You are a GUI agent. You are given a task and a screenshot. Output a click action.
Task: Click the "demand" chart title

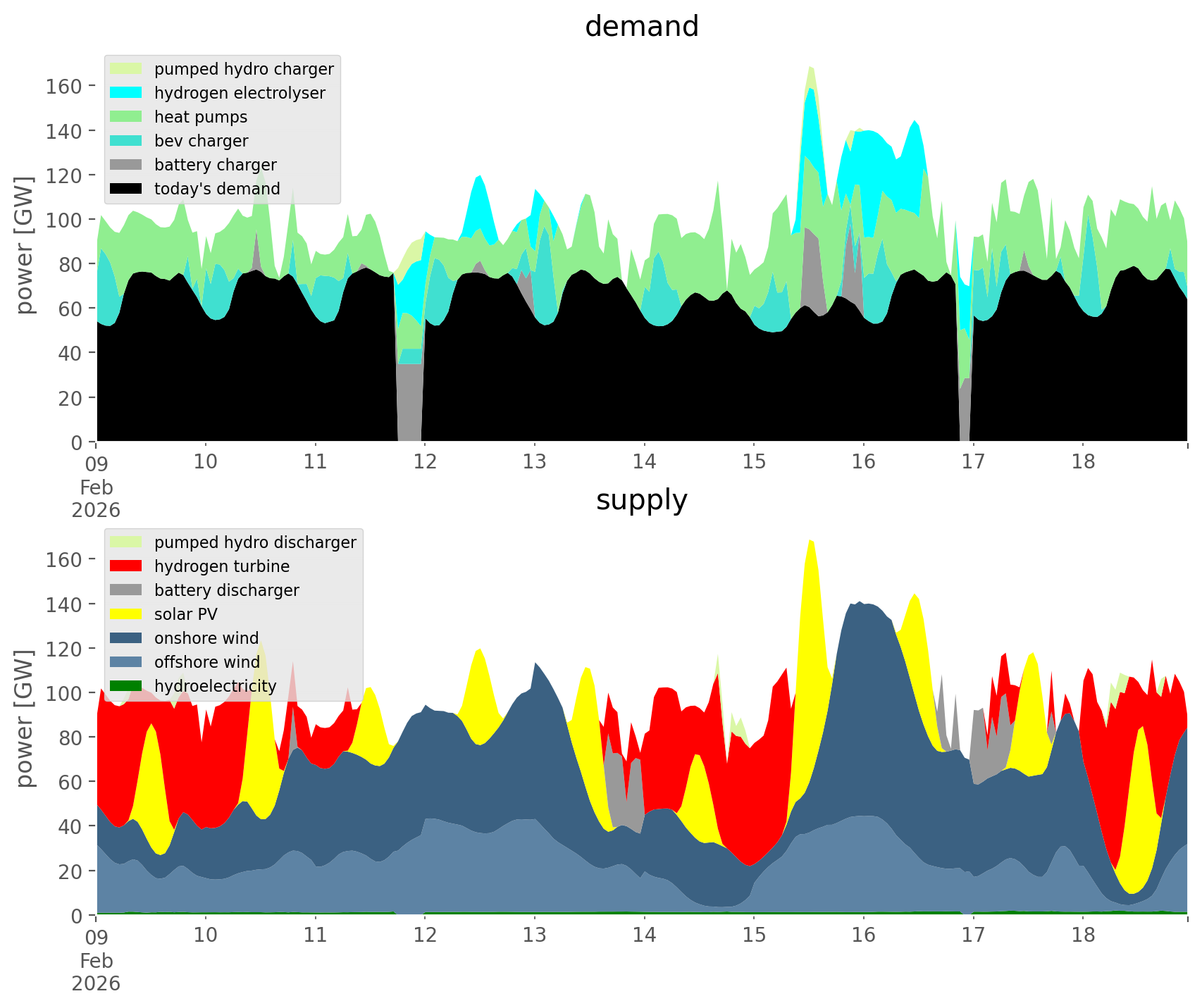[x=641, y=27]
